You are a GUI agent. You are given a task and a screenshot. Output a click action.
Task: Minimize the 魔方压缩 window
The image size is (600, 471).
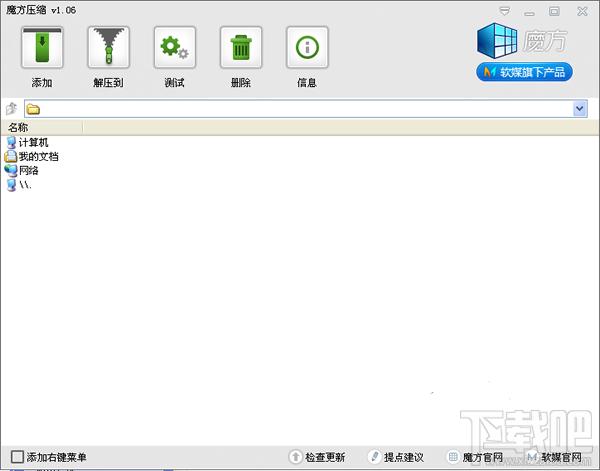[530, 12]
